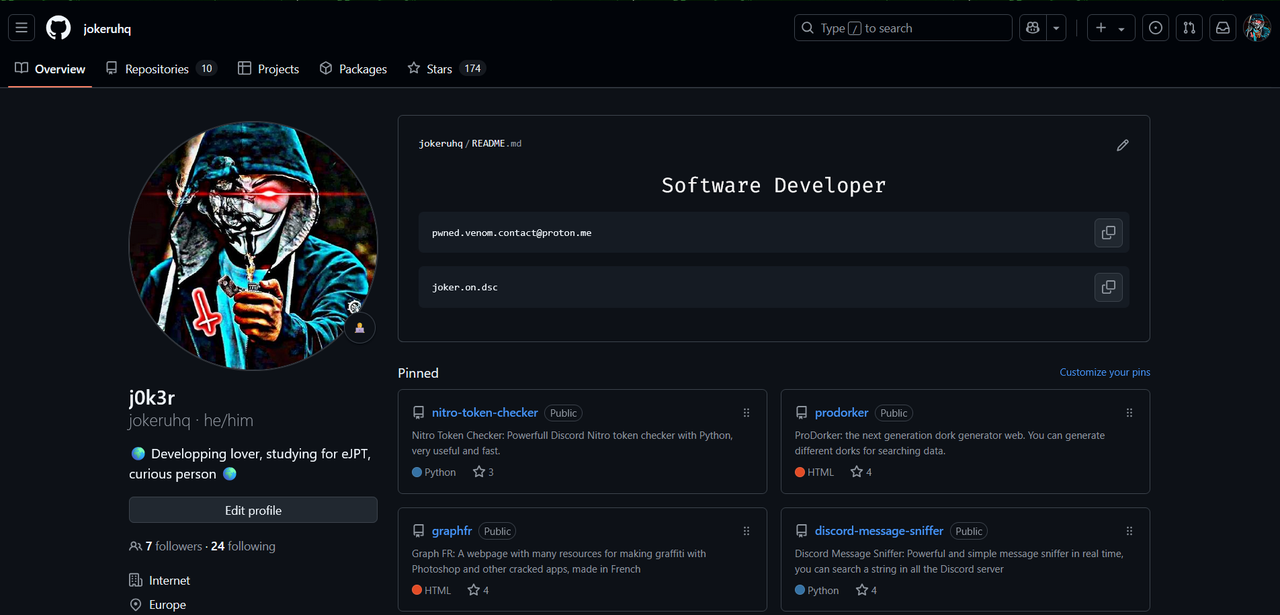Viewport: 1280px width, 615px height.
Task: Click the repo icon beside discord-message-sniffer
Action: (802, 531)
